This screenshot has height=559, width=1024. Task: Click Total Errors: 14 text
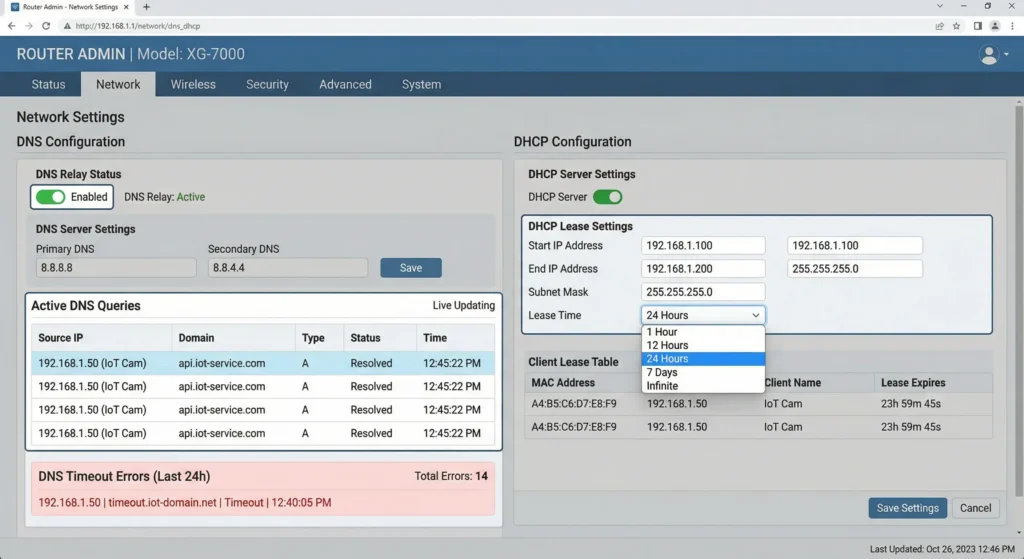[x=451, y=476]
